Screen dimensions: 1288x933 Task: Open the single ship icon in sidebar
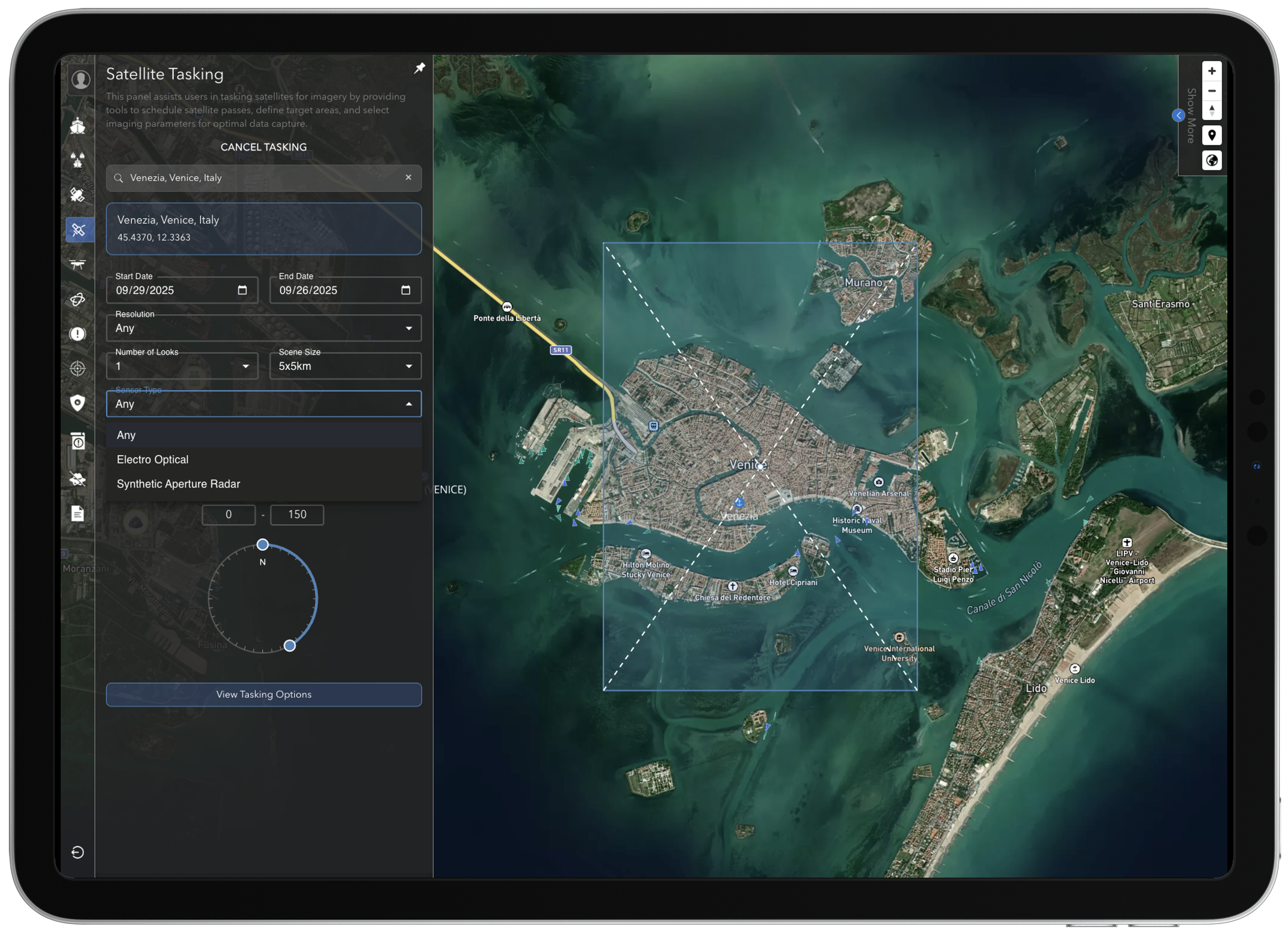[x=78, y=125]
